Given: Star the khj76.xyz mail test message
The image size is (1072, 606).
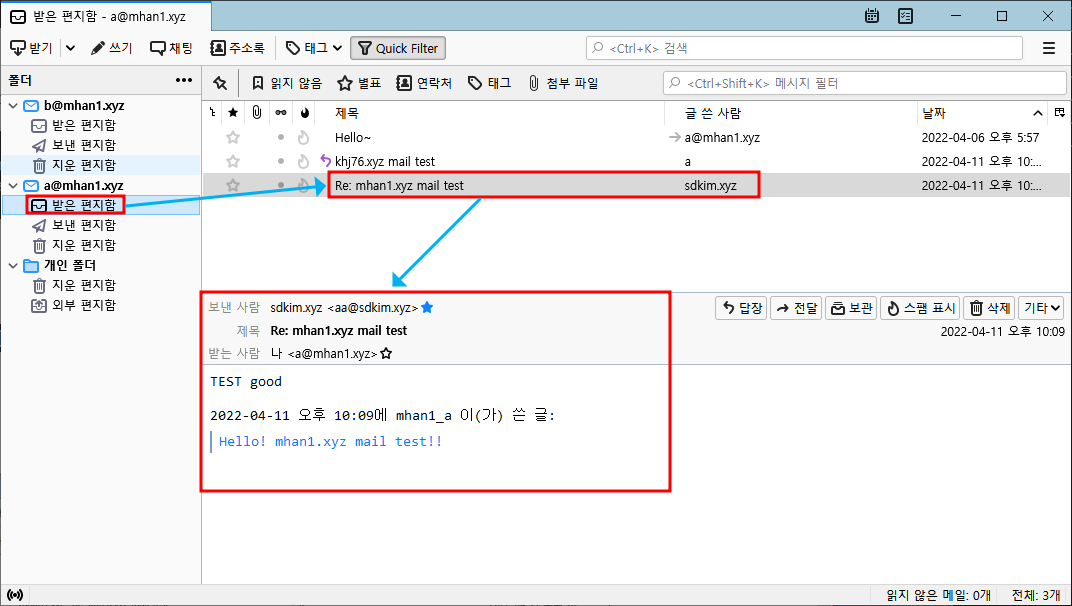Looking at the screenshot, I should [x=233, y=161].
